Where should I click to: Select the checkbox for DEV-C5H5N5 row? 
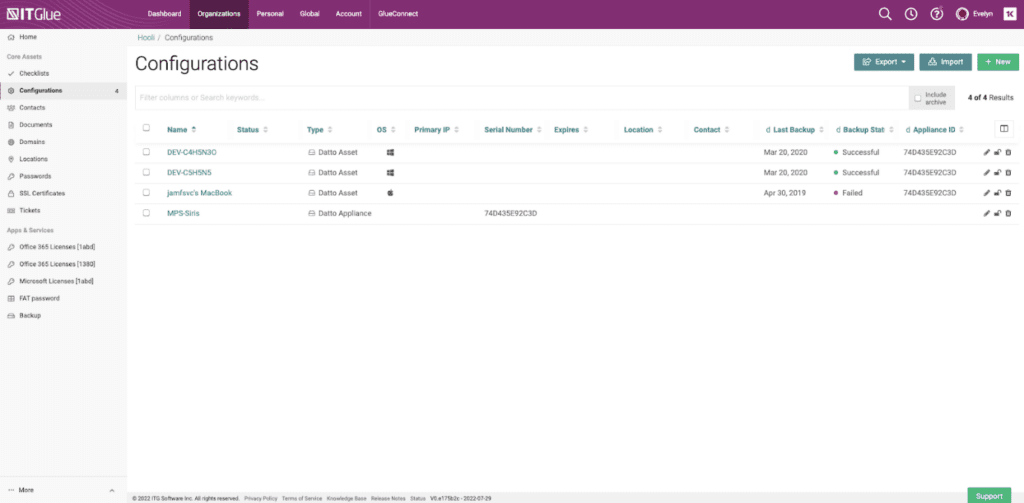point(146,172)
